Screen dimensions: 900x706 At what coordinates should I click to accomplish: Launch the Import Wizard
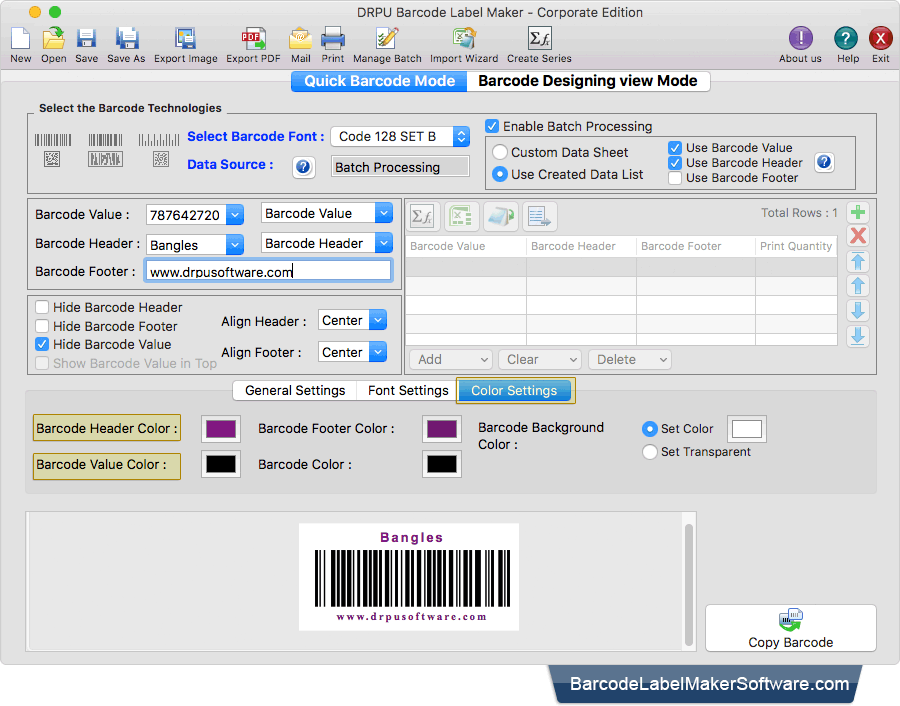[x=464, y=39]
